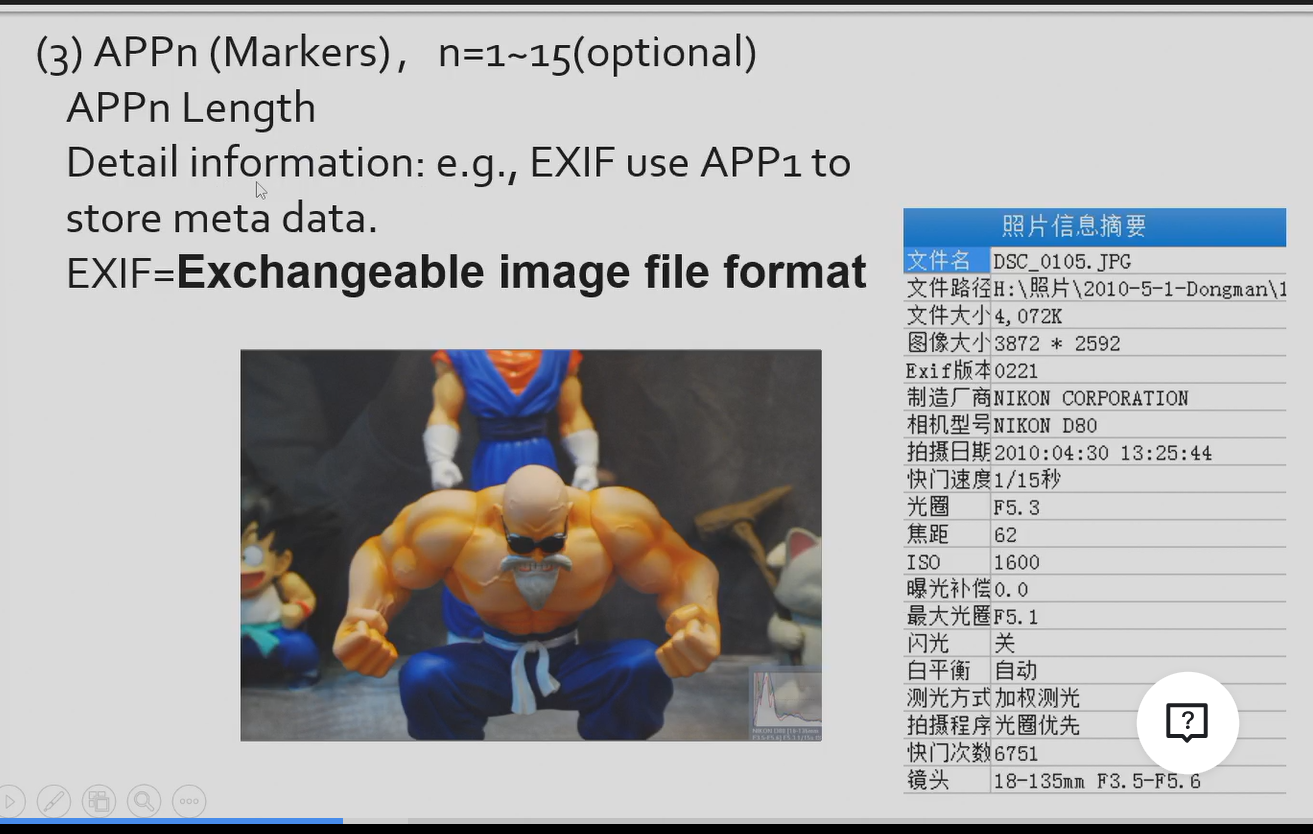Select the pen annotation tool
This screenshot has height=834, width=1313.
(x=53, y=801)
